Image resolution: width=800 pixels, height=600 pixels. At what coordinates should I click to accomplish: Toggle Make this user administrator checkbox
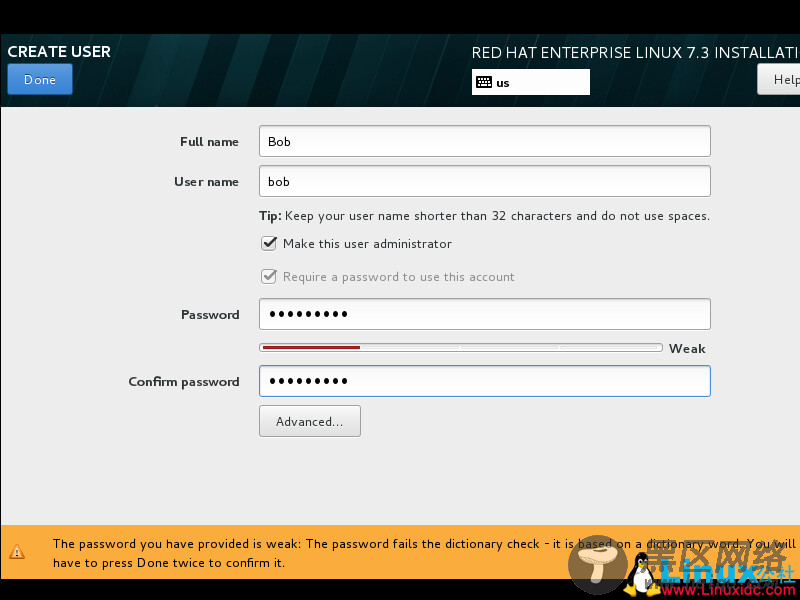(x=269, y=243)
